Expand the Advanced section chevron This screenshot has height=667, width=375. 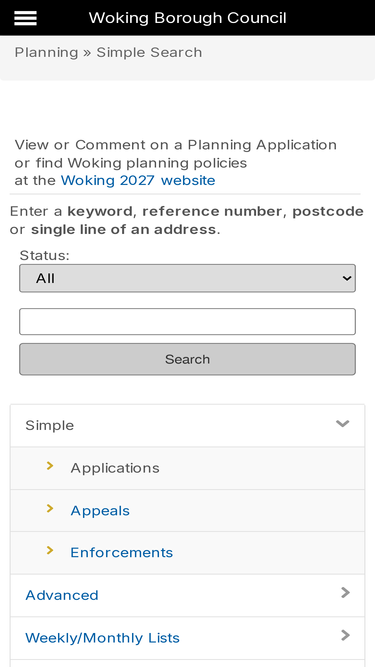point(345,593)
